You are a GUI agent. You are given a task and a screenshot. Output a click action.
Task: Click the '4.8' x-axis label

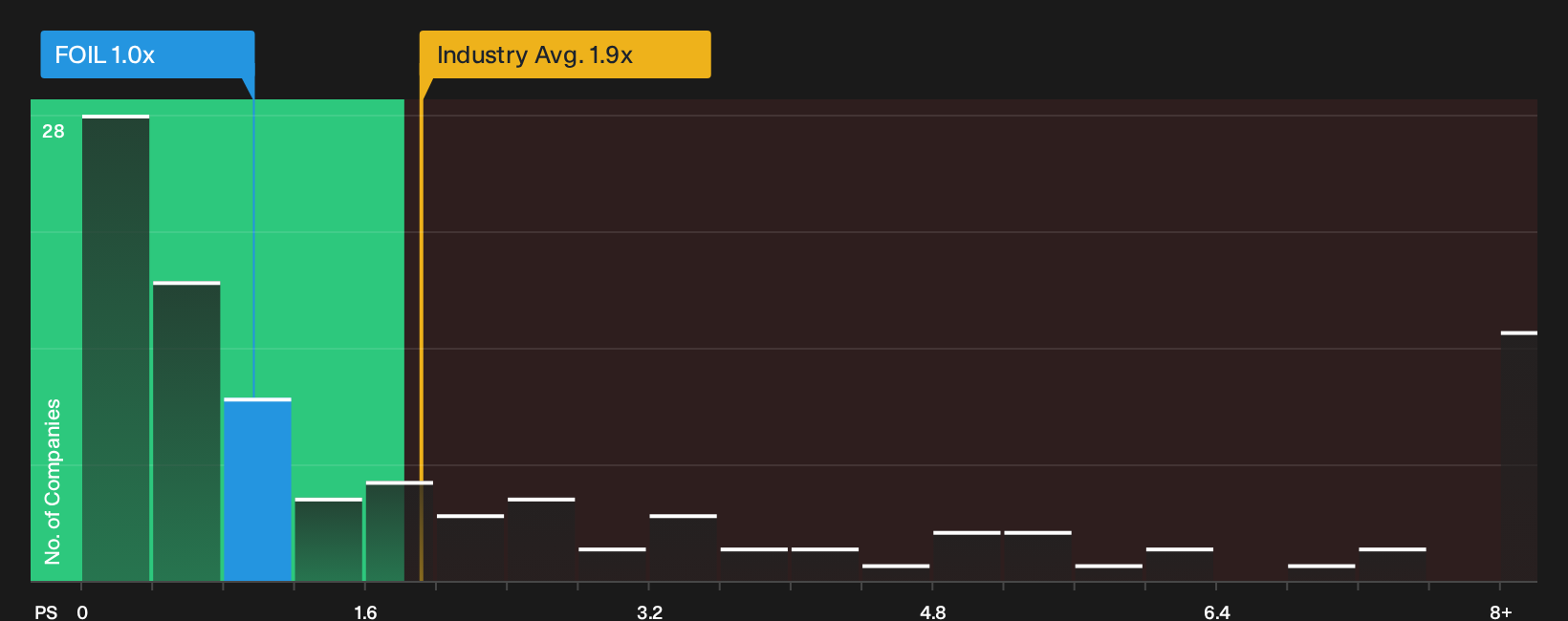[933, 612]
